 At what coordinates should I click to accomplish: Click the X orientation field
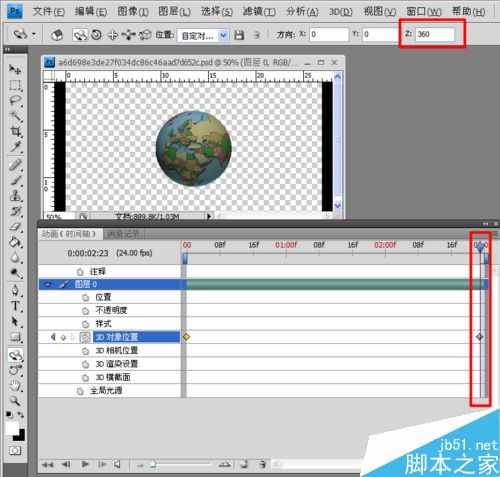329,34
